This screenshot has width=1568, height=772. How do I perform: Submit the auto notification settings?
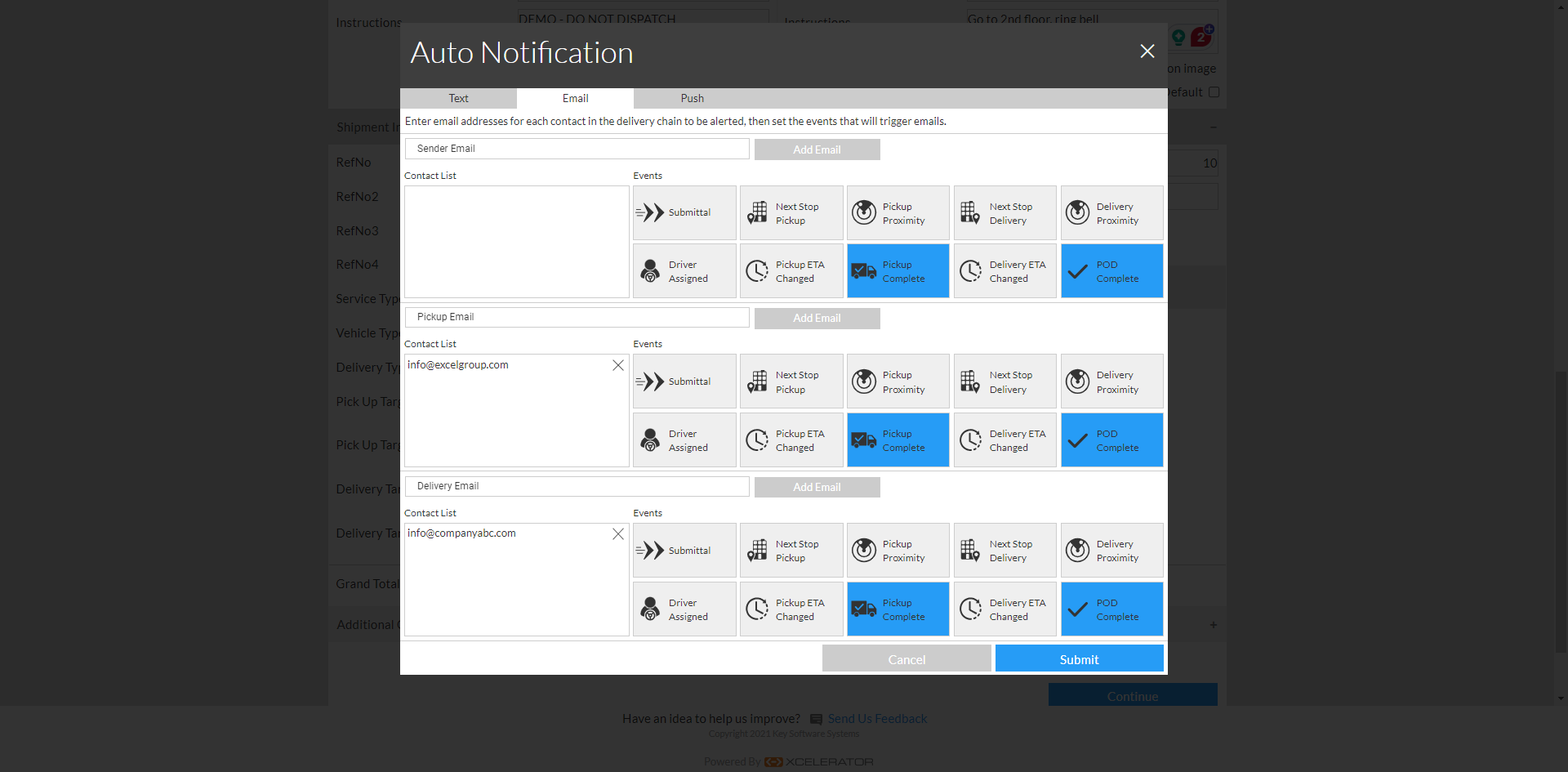click(x=1079, y=658)
